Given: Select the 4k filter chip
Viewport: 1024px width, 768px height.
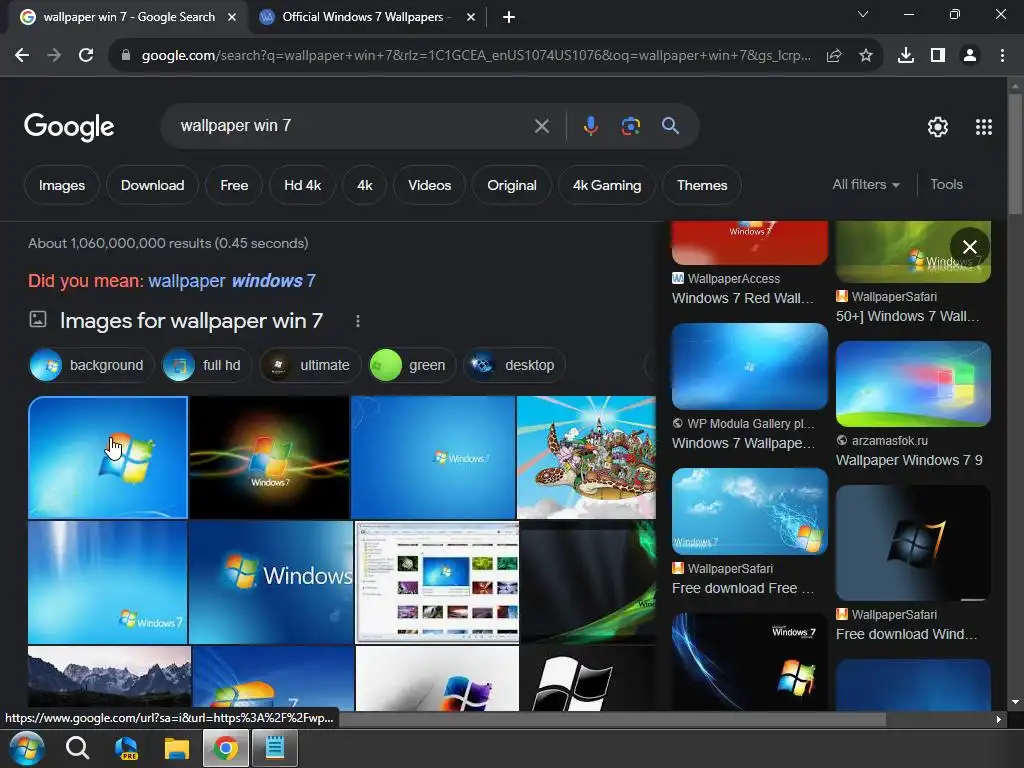Looking at the screenshot, I should pos(364,185).
